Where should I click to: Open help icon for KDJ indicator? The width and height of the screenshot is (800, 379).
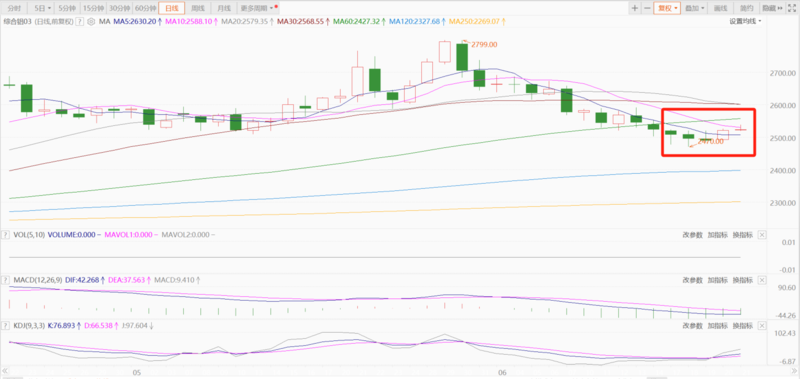[x=6, y=325]
